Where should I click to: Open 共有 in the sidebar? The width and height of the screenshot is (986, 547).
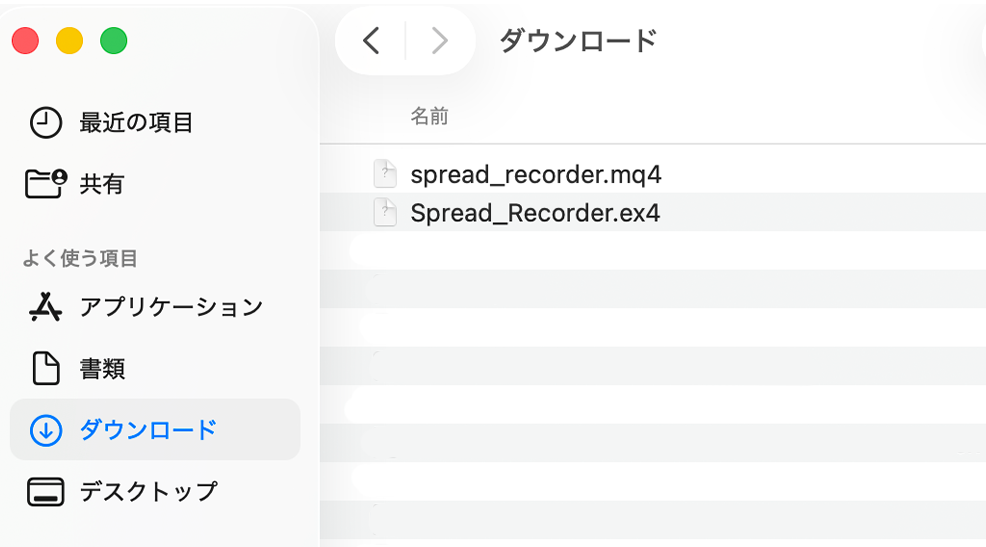coord(102,184)
